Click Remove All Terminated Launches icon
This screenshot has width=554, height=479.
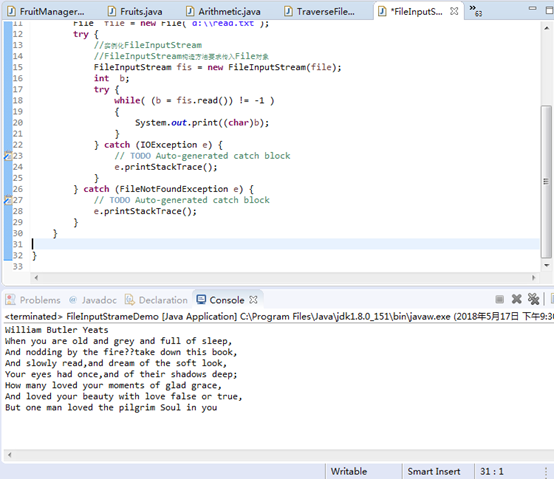pos(533,299)
